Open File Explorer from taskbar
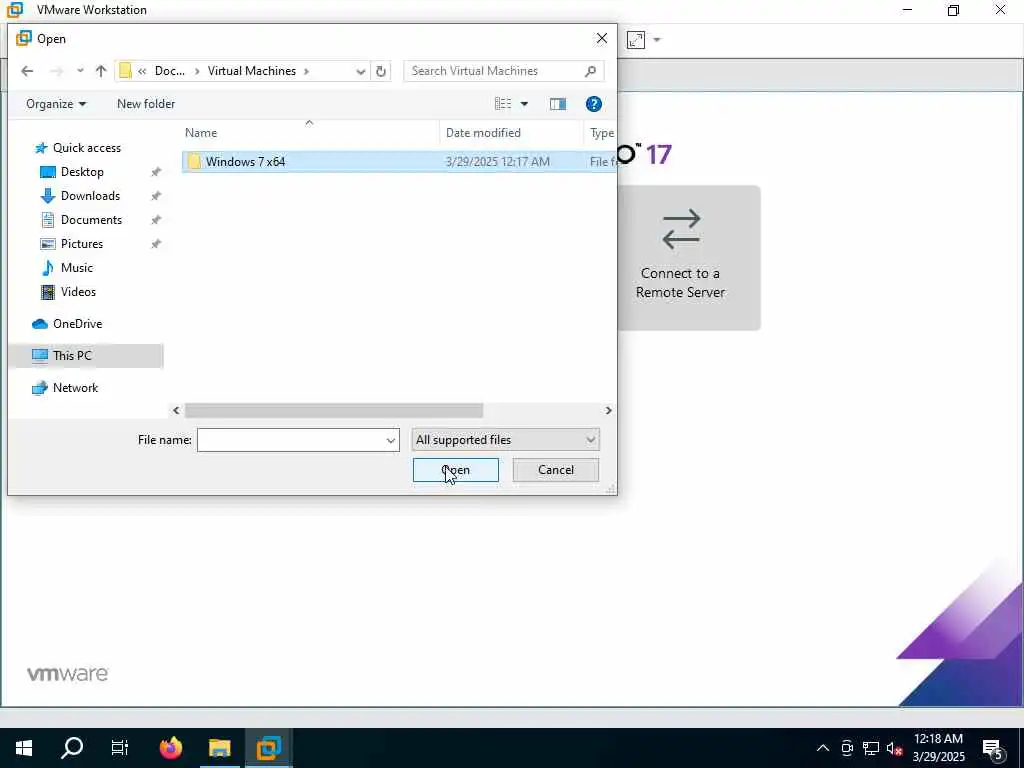This screenshot has height=768, width=1024. (x=219, y=748)
